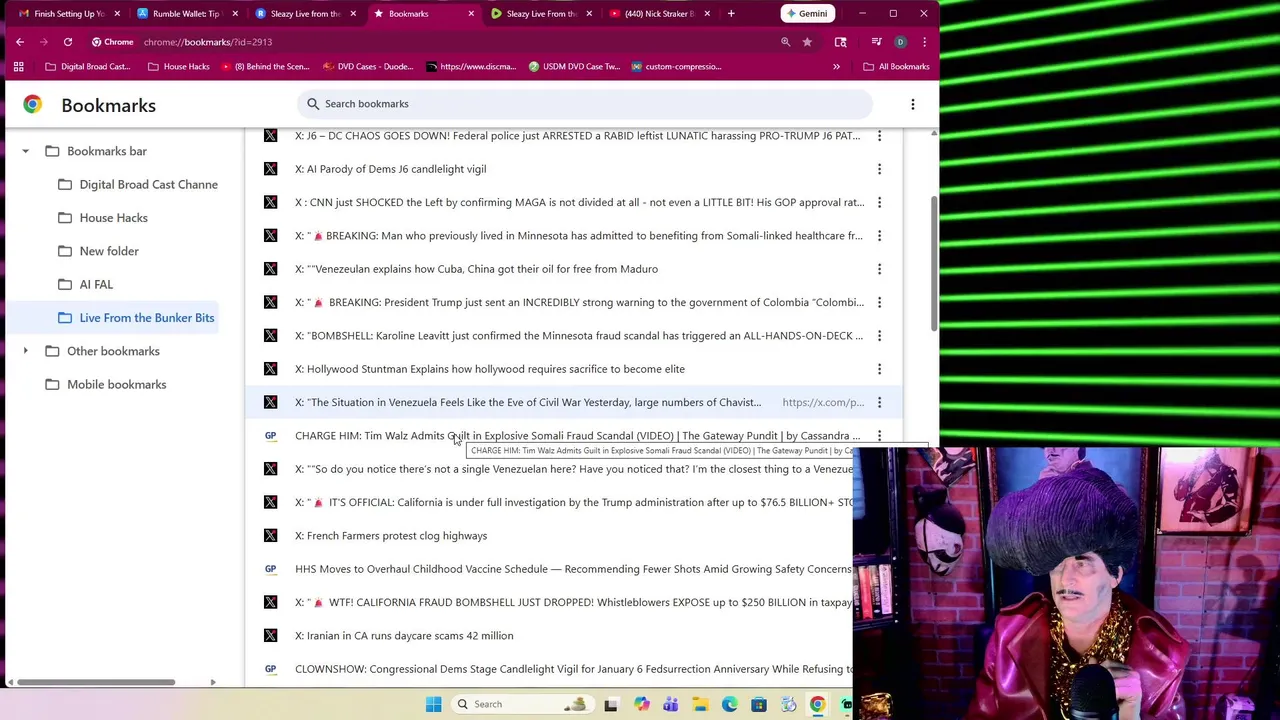This screenshot has width=1280, height=720.
Task: Collapse the Bookmarks bar tree node
Action: coord(25,151)
